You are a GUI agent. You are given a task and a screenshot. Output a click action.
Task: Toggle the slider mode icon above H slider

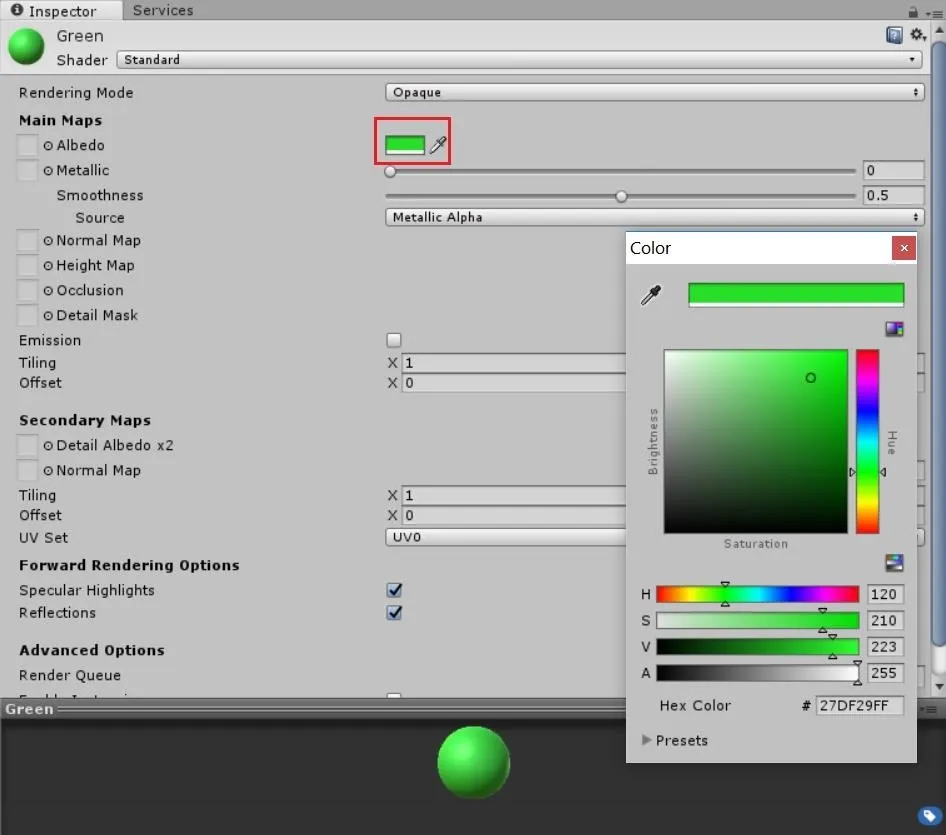coord(894,562)
